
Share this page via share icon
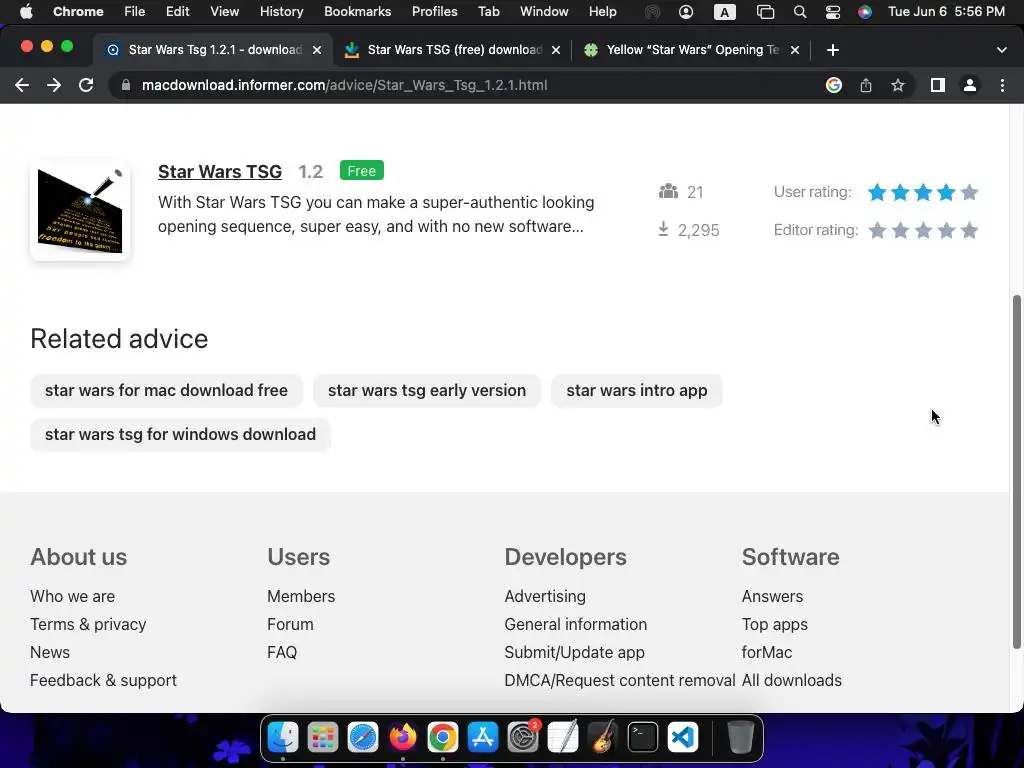(x=865, y=85)
